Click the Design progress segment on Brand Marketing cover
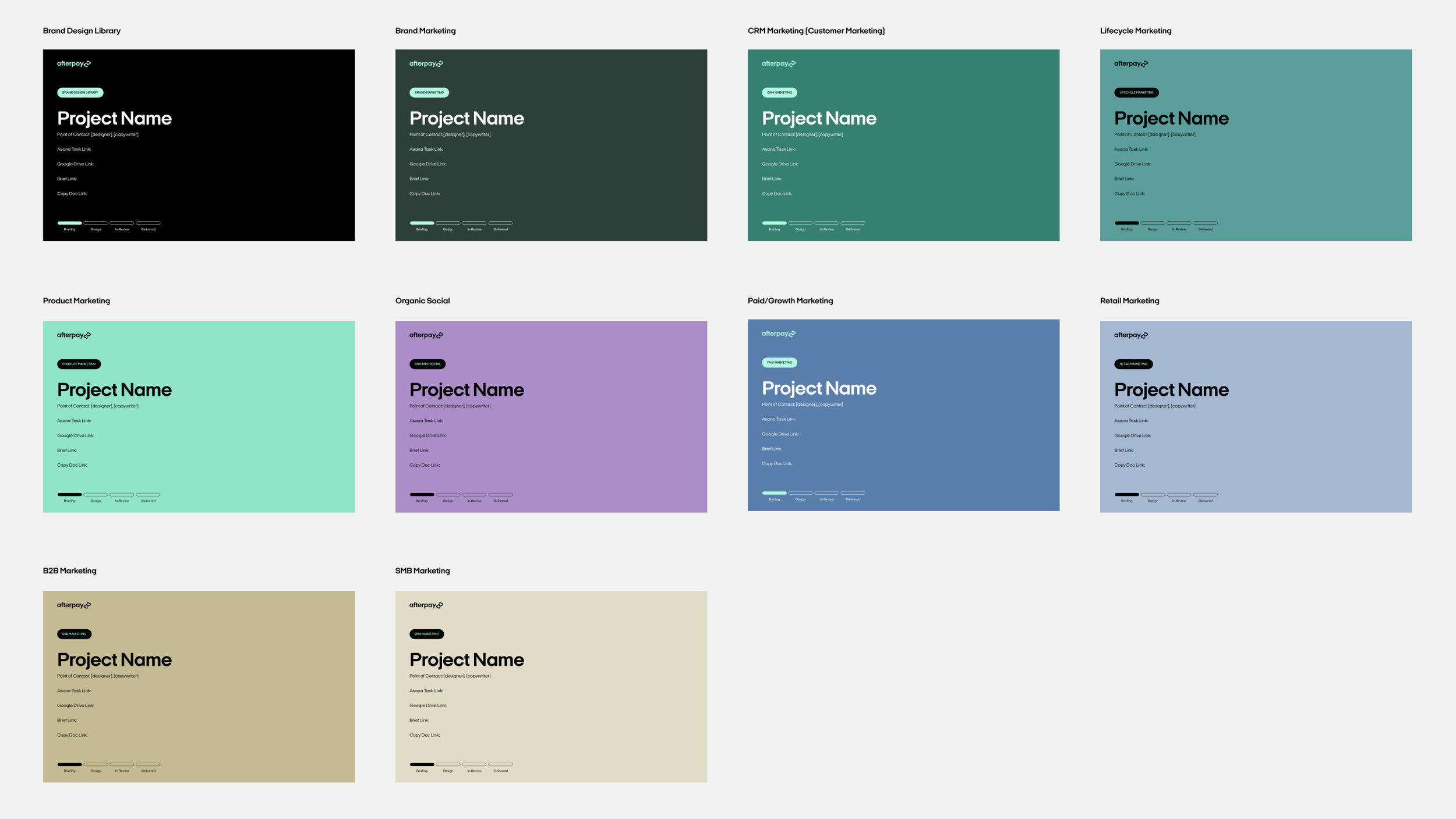 448,223
